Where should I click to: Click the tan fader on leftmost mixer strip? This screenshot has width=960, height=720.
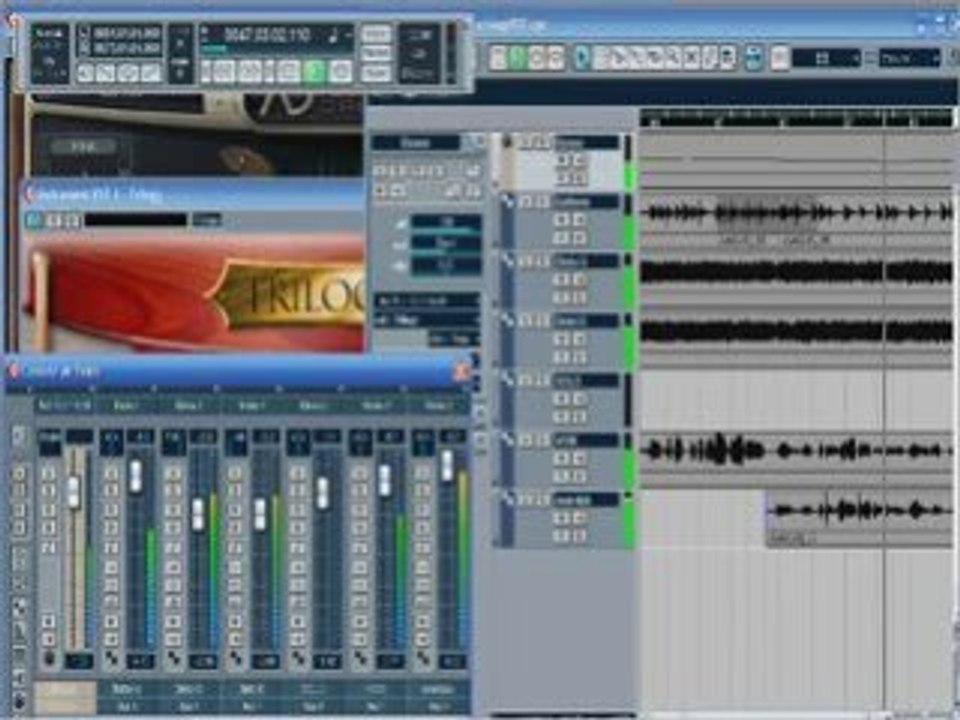coord(73,492)
